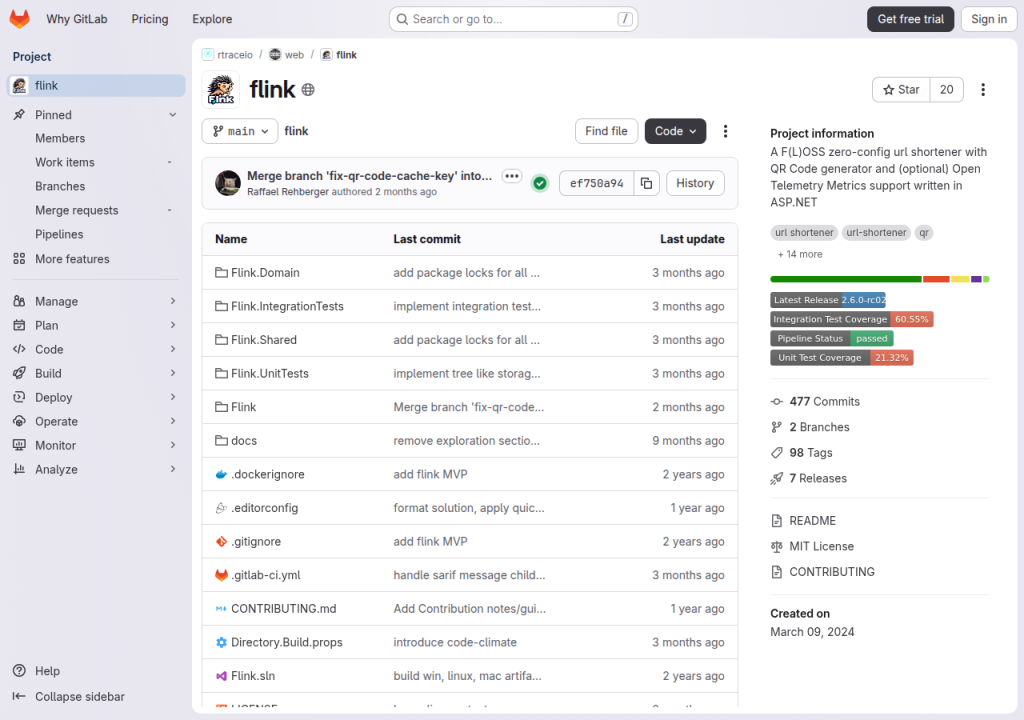Click the More features grid icon
This screenshot has height=720, width=1024.
pyautogui.click(x=19, y=259)
